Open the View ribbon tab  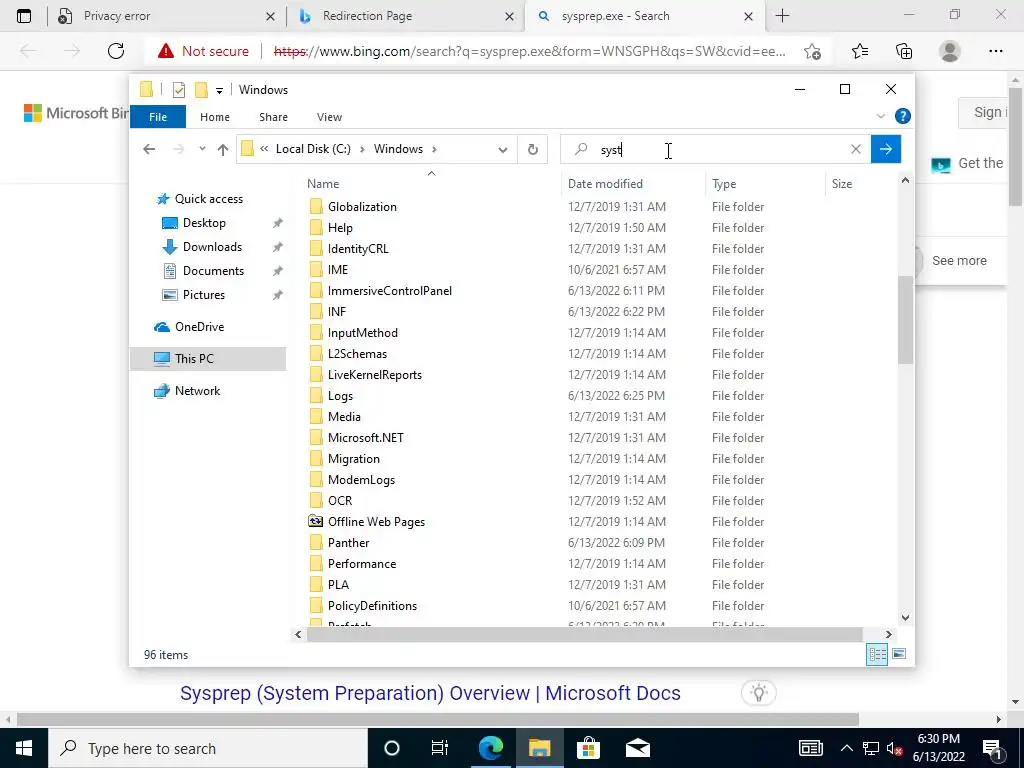click(329, 117)
